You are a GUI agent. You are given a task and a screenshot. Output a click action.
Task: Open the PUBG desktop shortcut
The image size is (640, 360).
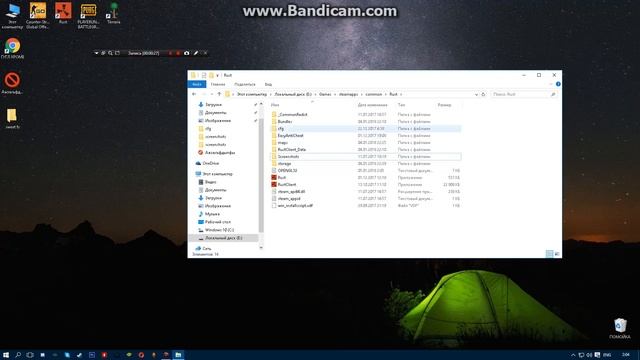(88, 15)
